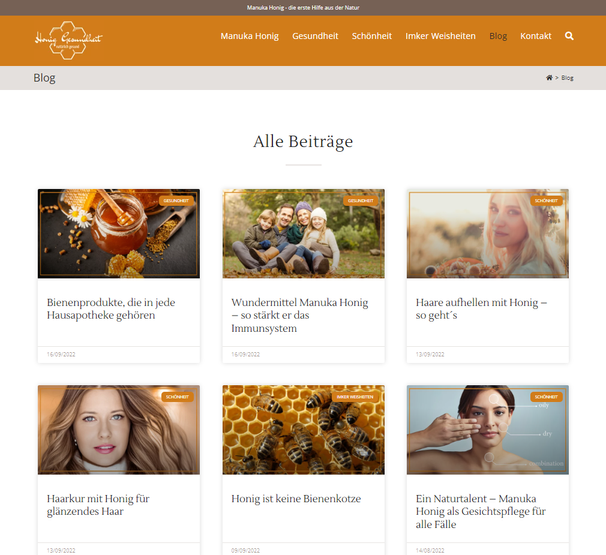Open the honey jar post thumbnail

coord(119,233)
